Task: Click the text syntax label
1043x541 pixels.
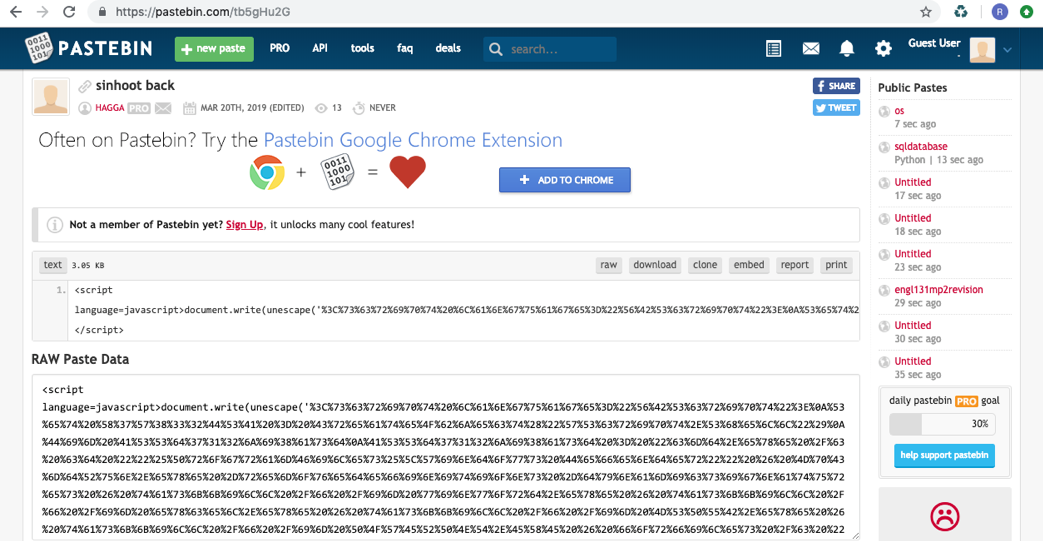Action: tap(53, 265)
